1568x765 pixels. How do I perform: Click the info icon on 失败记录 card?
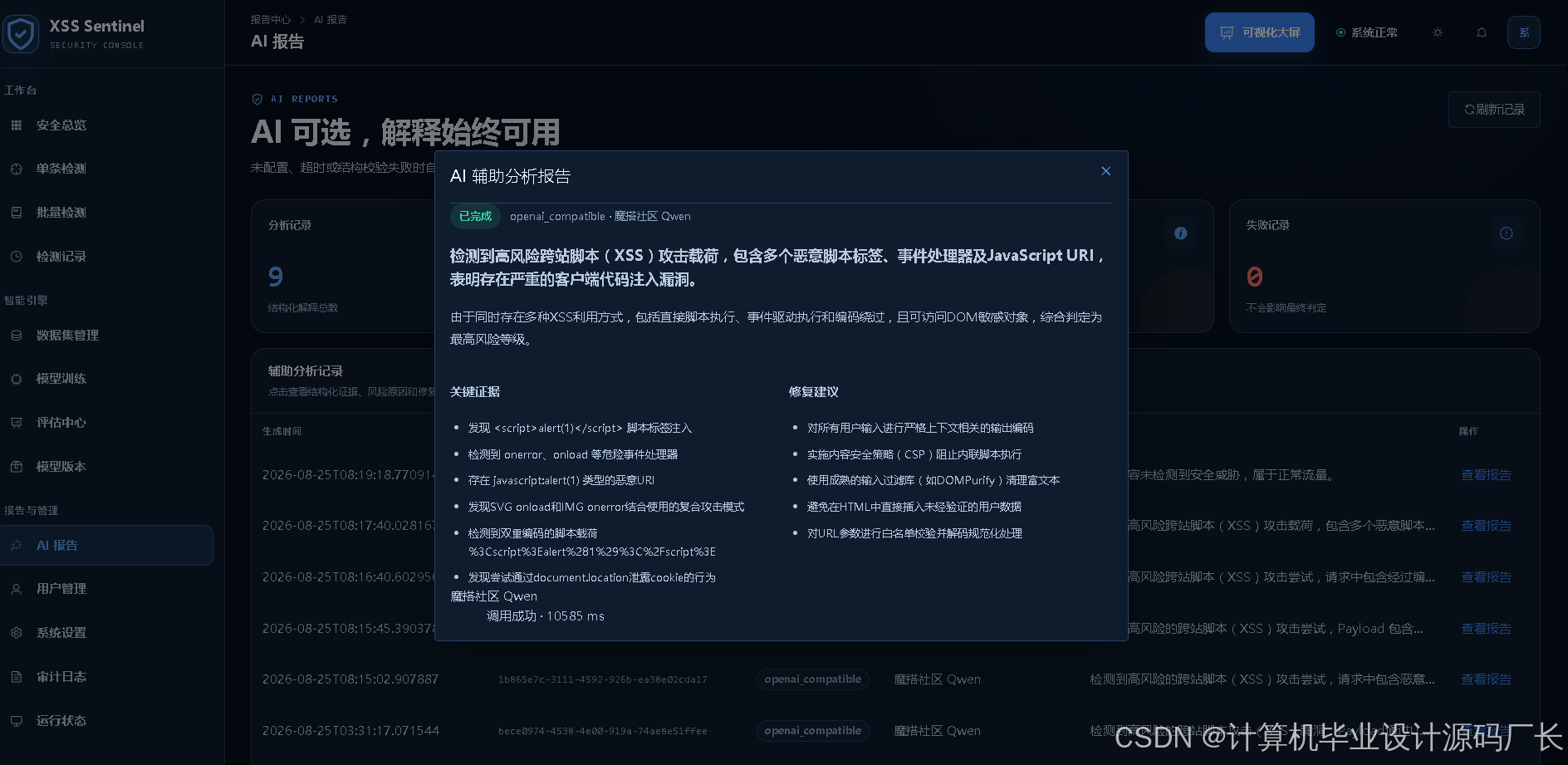pos(1507,233)
